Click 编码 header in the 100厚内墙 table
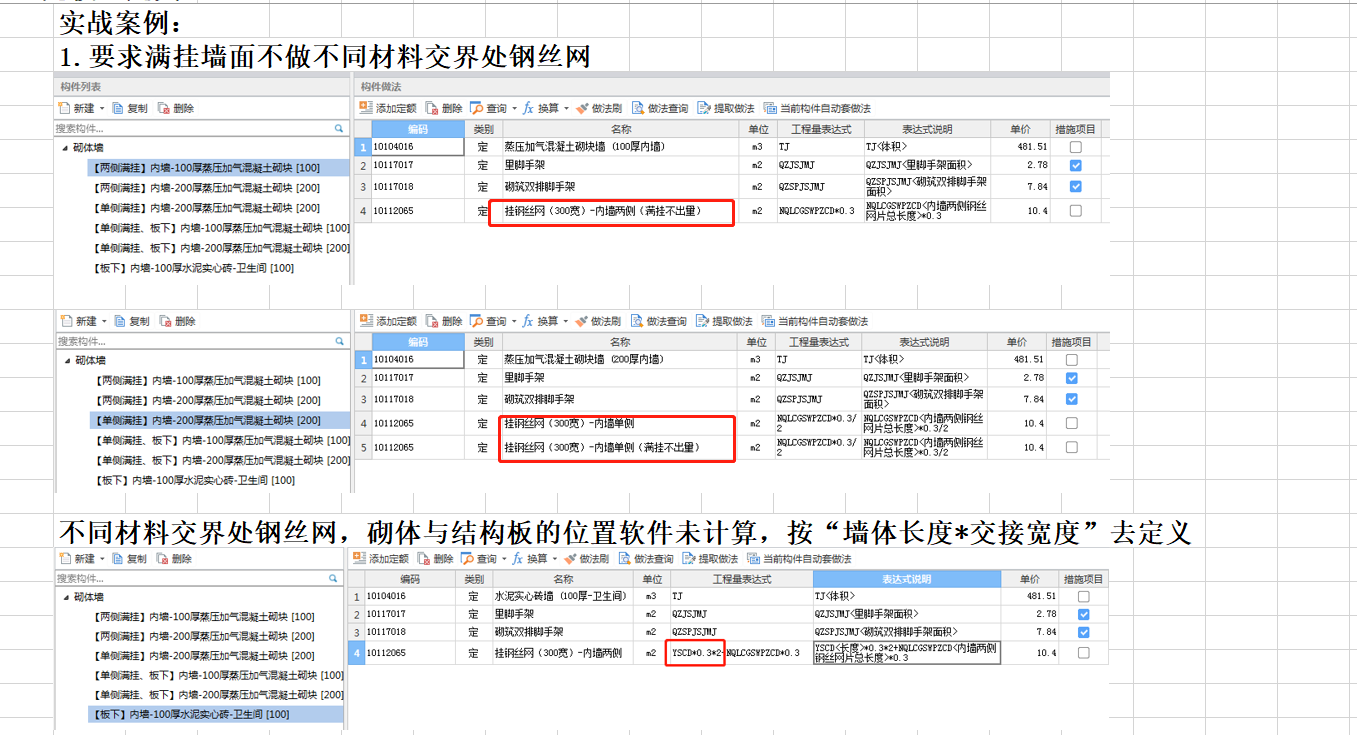Image resolution: width=1357 pixels, height=735 pixels. (x=418, y=129)
